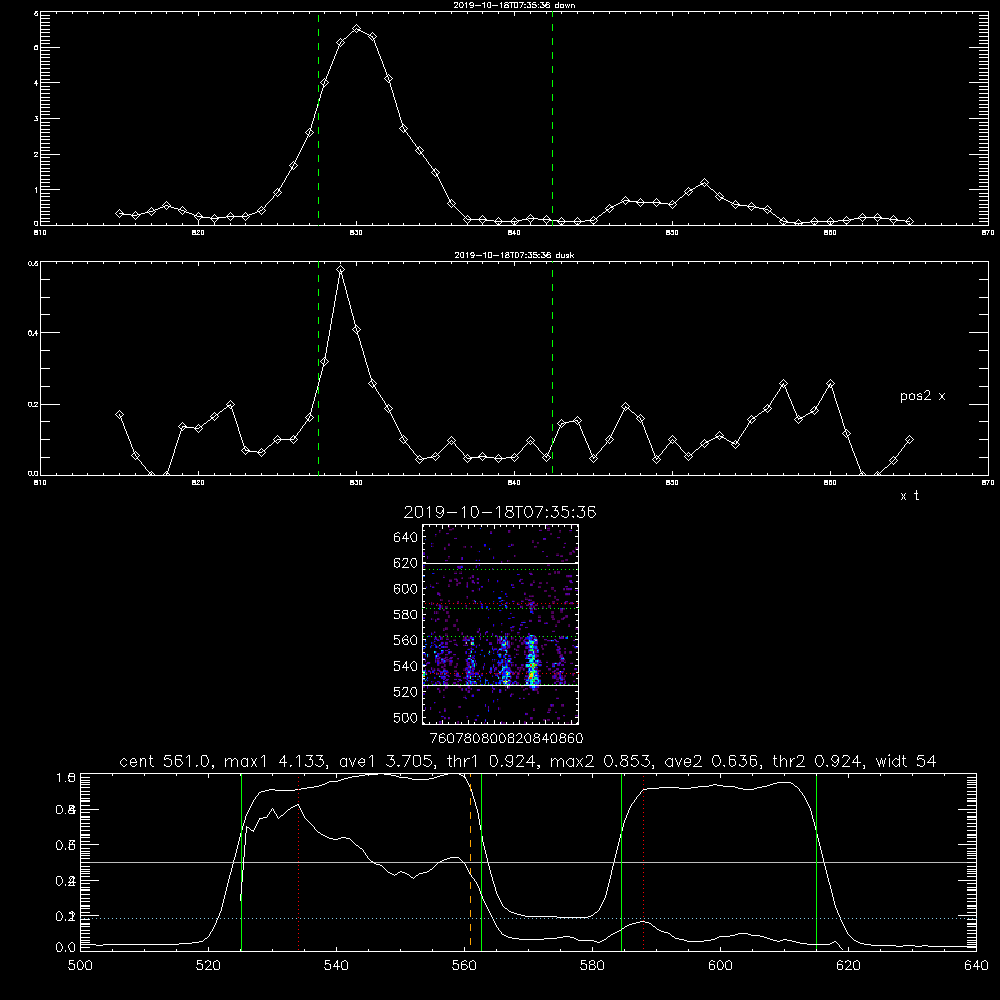Click the dotted horizontal threshold line in bottom plot

click(x=528, y=918)
